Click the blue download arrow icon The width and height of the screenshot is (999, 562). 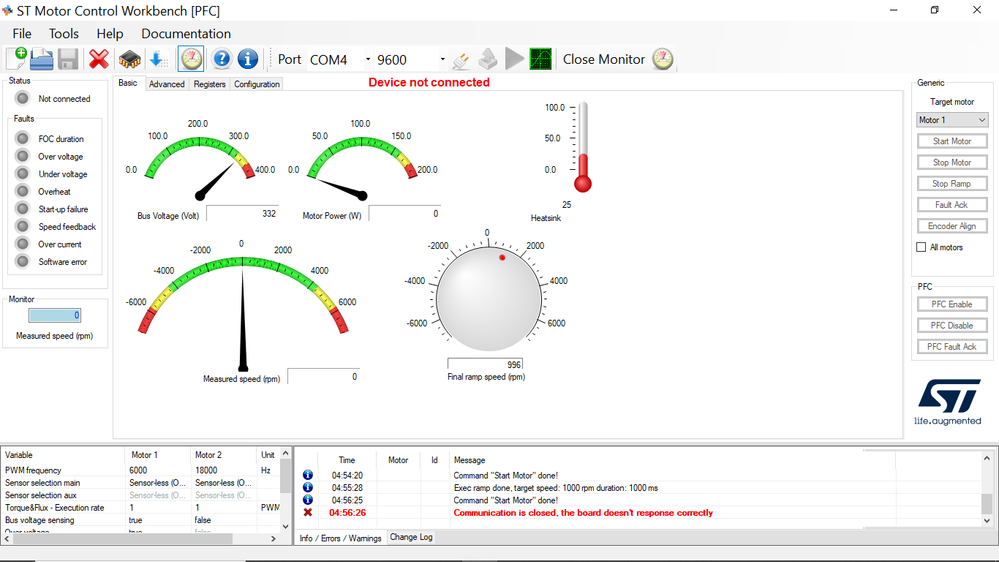point(158,59)
